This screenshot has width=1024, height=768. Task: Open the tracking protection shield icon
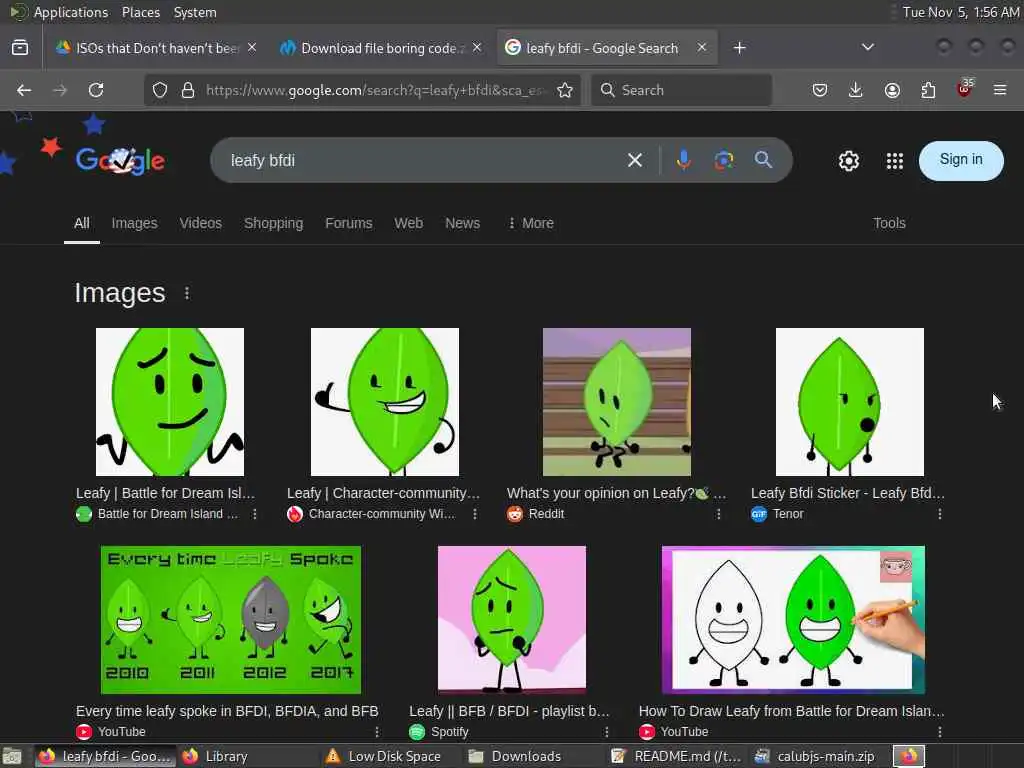pyautogui.click(x=160, y=90)
